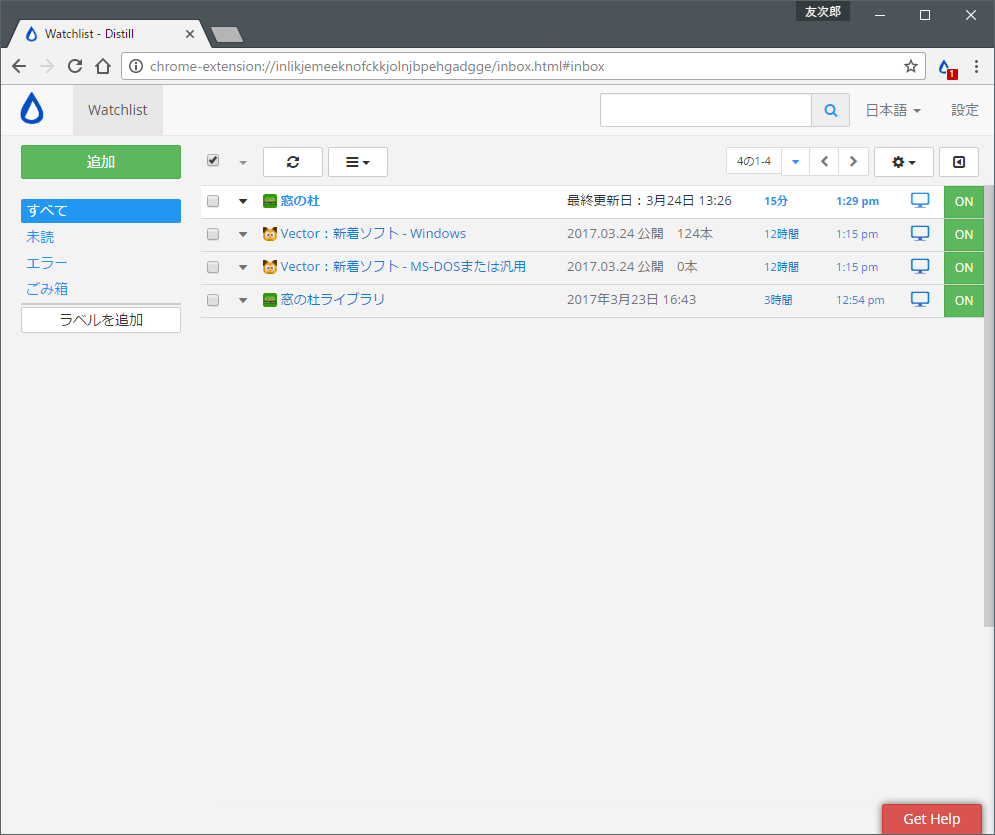The height and width of the screenshot is (835, 995).
Task: Click the cat favicon of Vector MS-DOS row
Action: 270,267
